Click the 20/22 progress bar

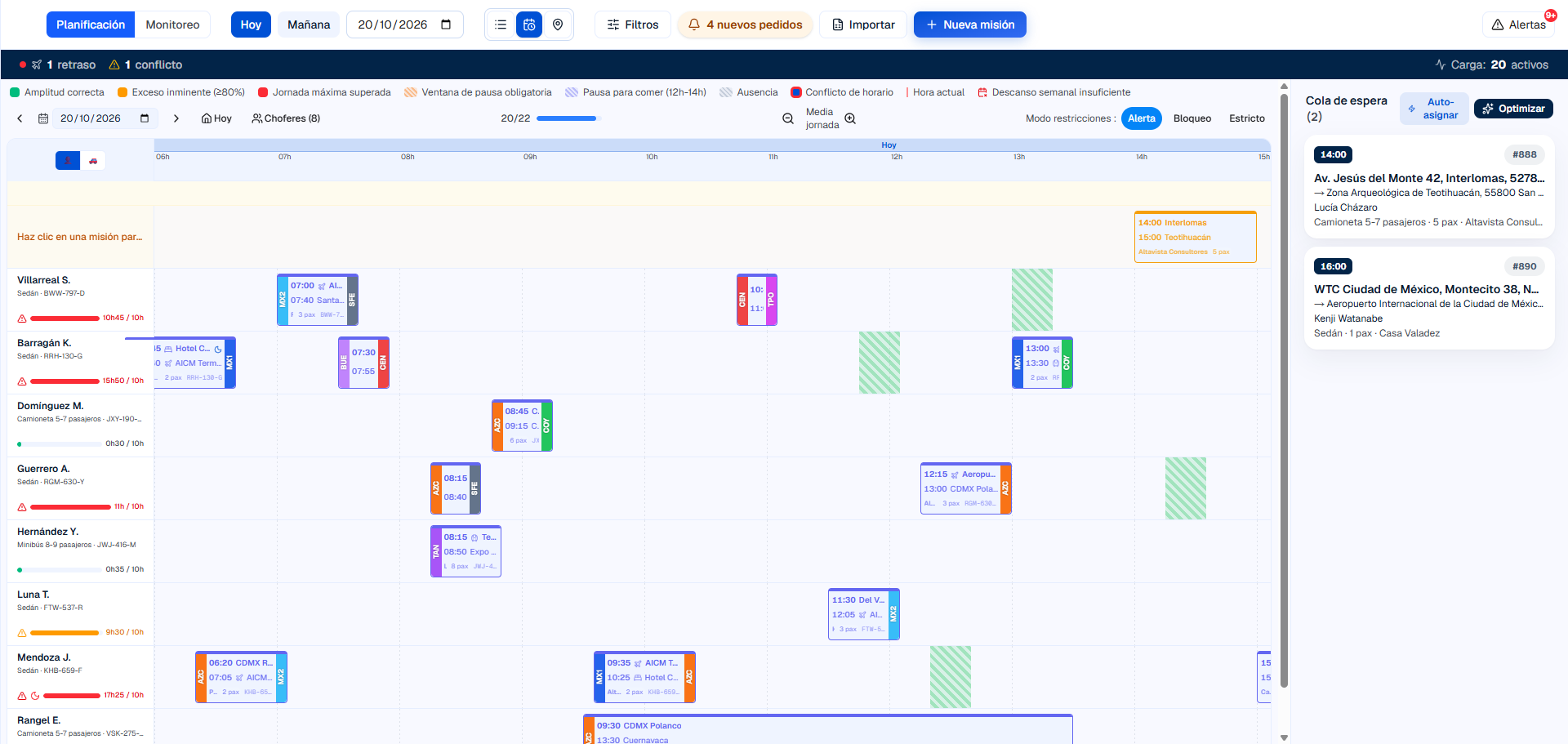point(568,118)
